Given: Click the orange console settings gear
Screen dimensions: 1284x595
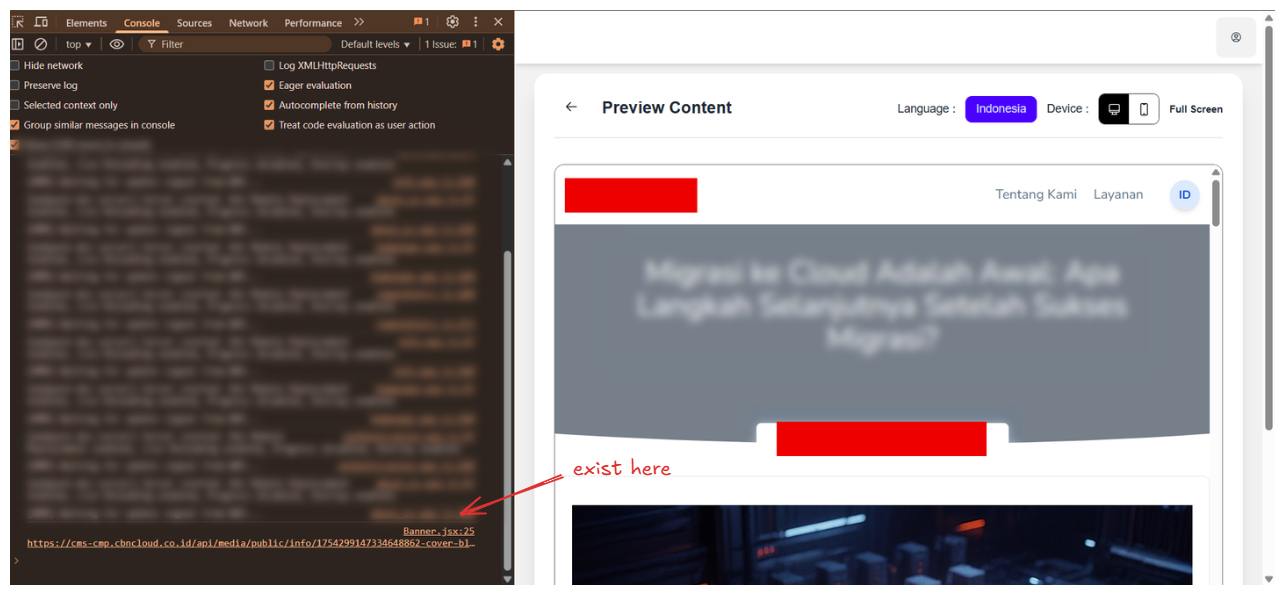Looking at the screenshot, I should coord(498,44).
